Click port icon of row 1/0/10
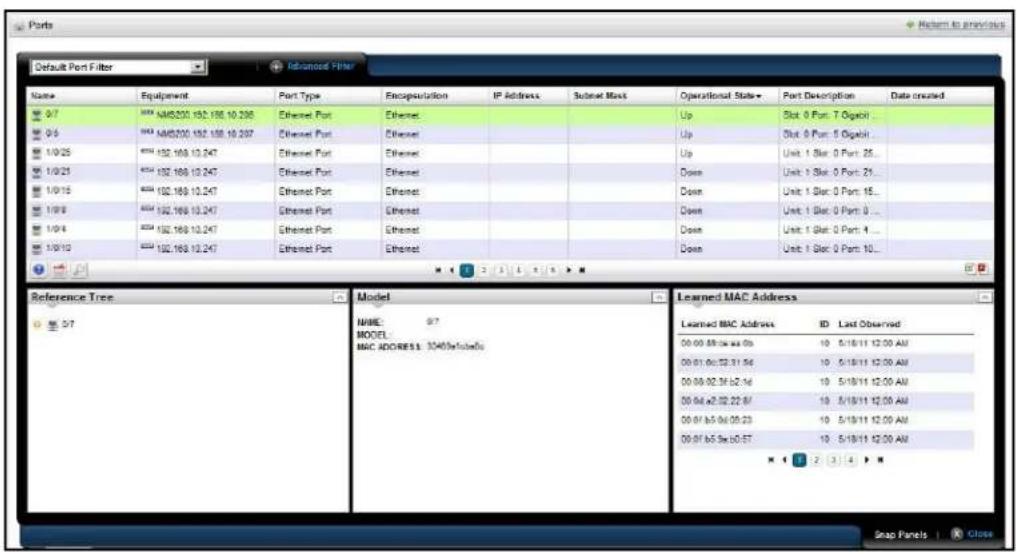 point(37,248)
